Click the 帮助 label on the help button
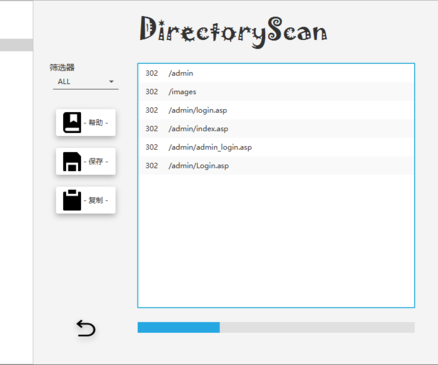438x365 pixels. pos(96,123)
